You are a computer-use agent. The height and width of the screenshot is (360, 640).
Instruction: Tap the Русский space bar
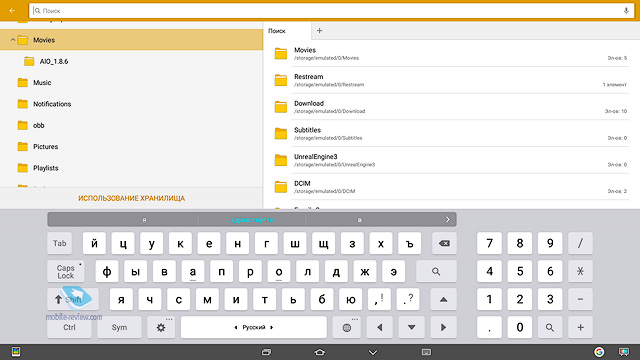point(253,327)
